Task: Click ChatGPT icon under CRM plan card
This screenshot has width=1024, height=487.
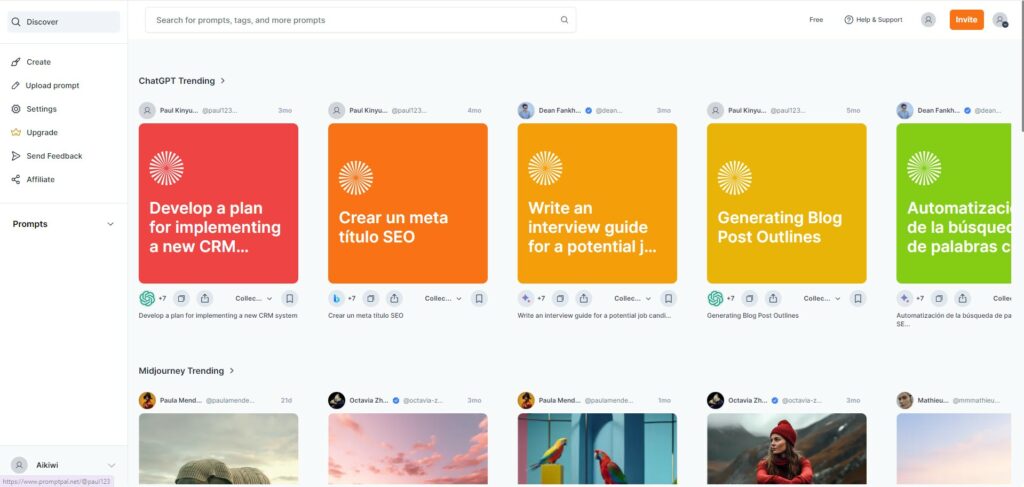Action: (147, 298)
